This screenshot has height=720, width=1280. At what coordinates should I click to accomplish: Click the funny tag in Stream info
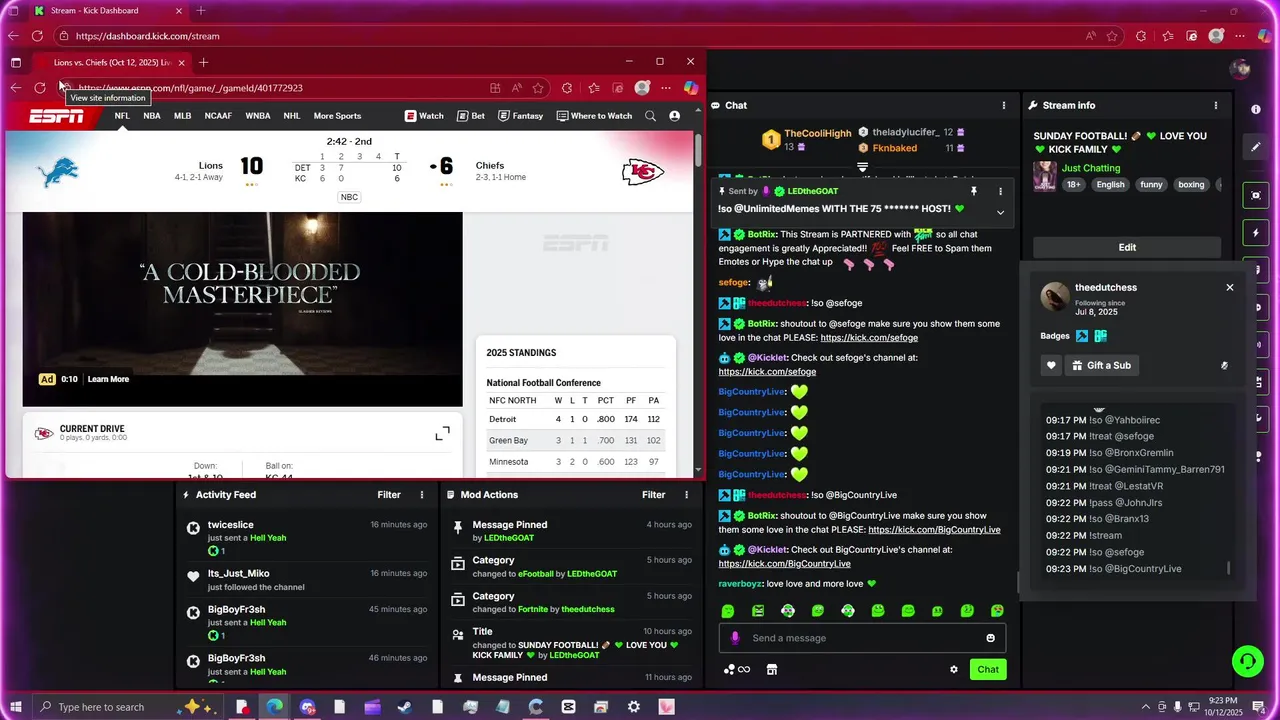coord(1152,184)
